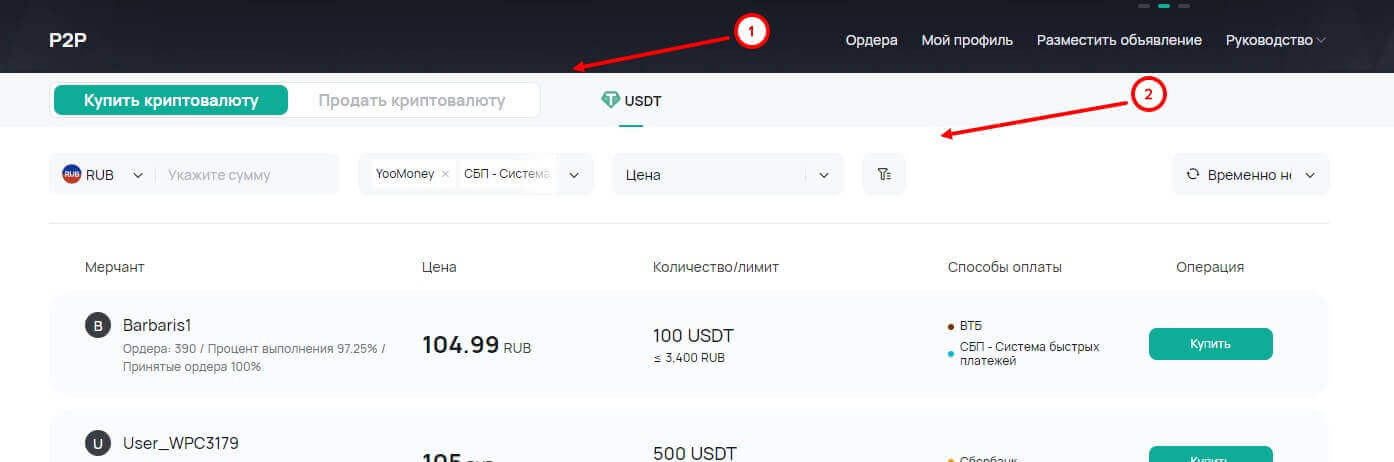Open the Цена sorting dropdown
Screen dimensions: 1394x462
823,174
